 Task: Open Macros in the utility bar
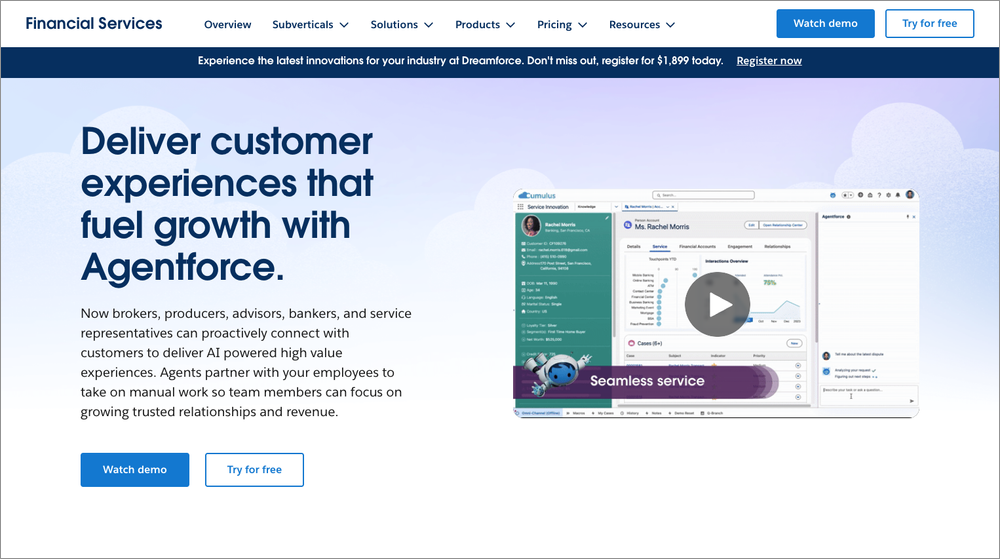click(576, 413)
